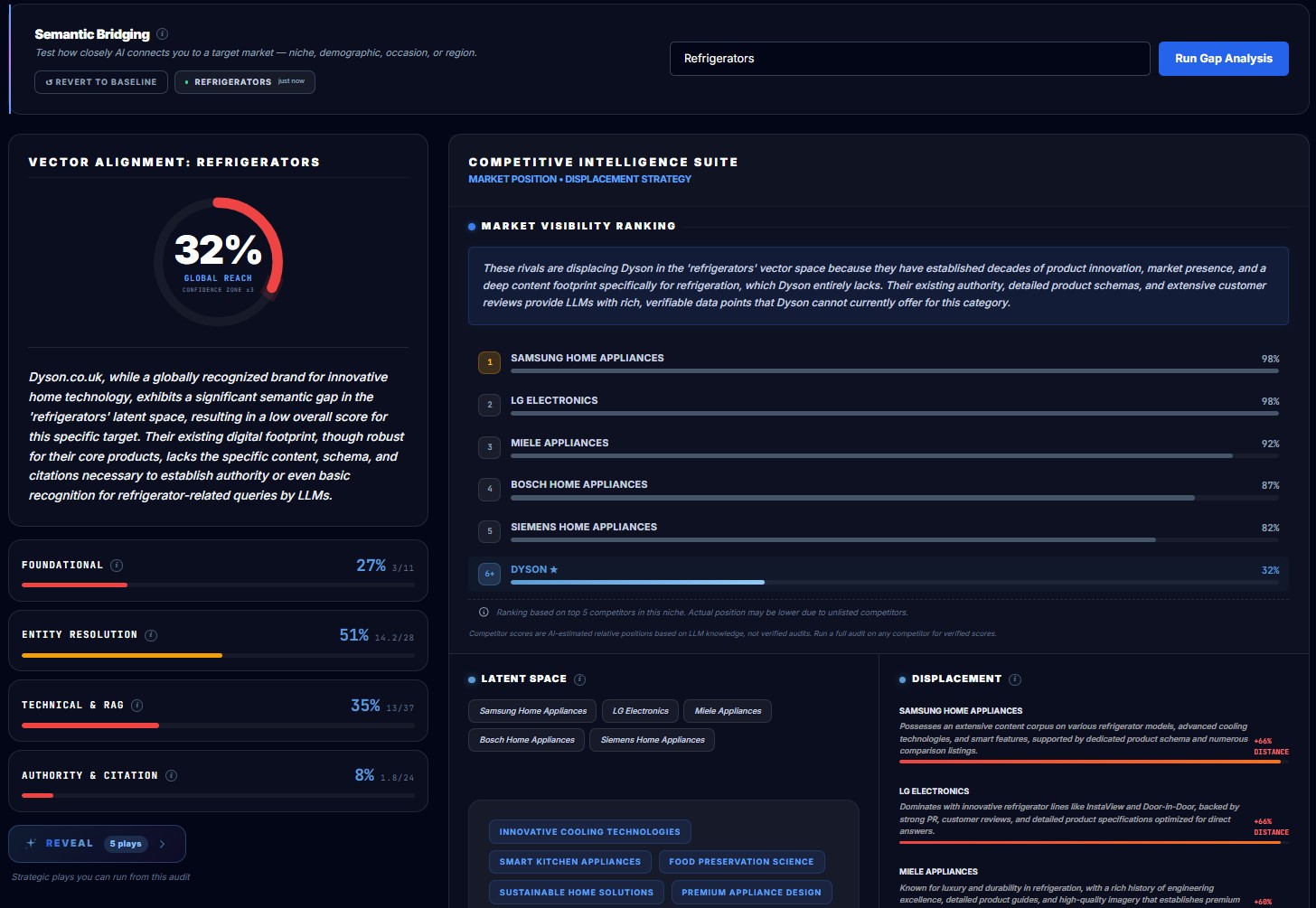
Task: Click LG Electronics displacement entry heading
Action: click(934, 791)
